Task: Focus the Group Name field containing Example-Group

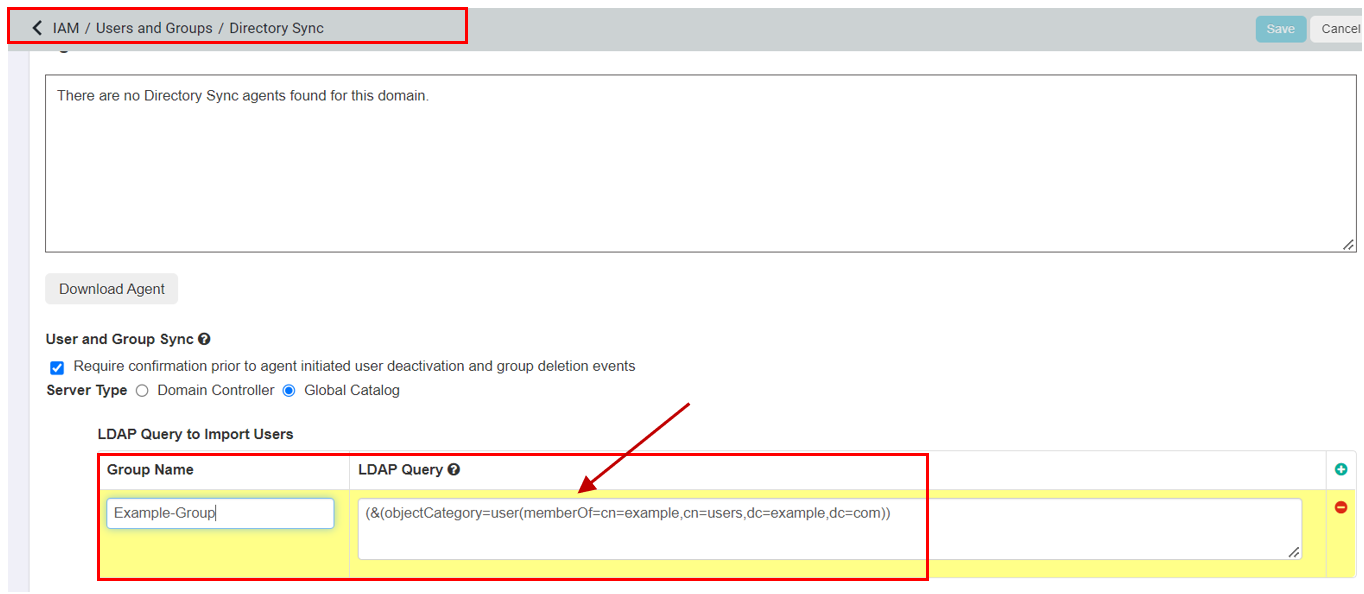Action: click(x=220, y=513)
